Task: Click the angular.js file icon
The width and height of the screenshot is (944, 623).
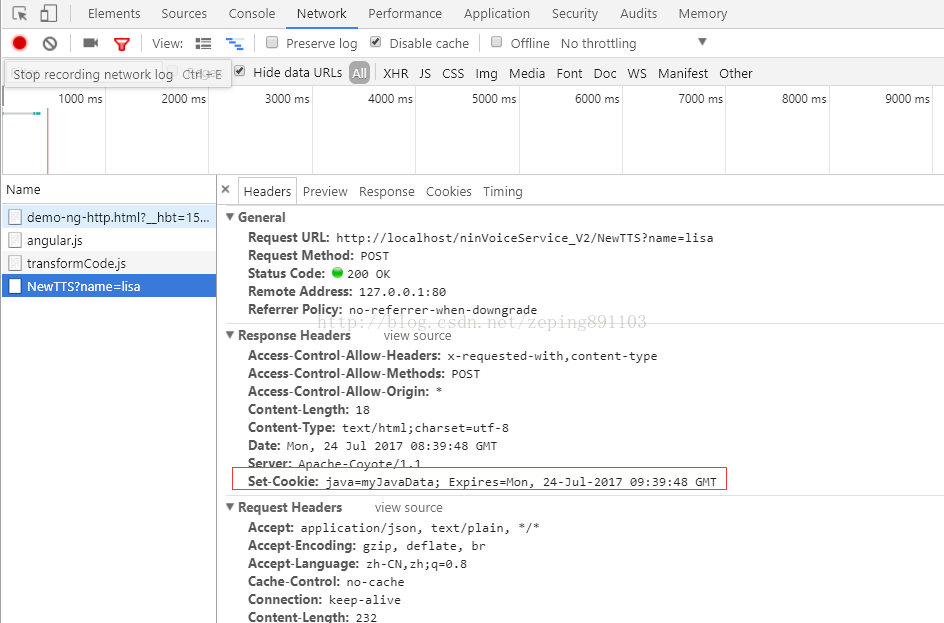Action: (15, 240)
